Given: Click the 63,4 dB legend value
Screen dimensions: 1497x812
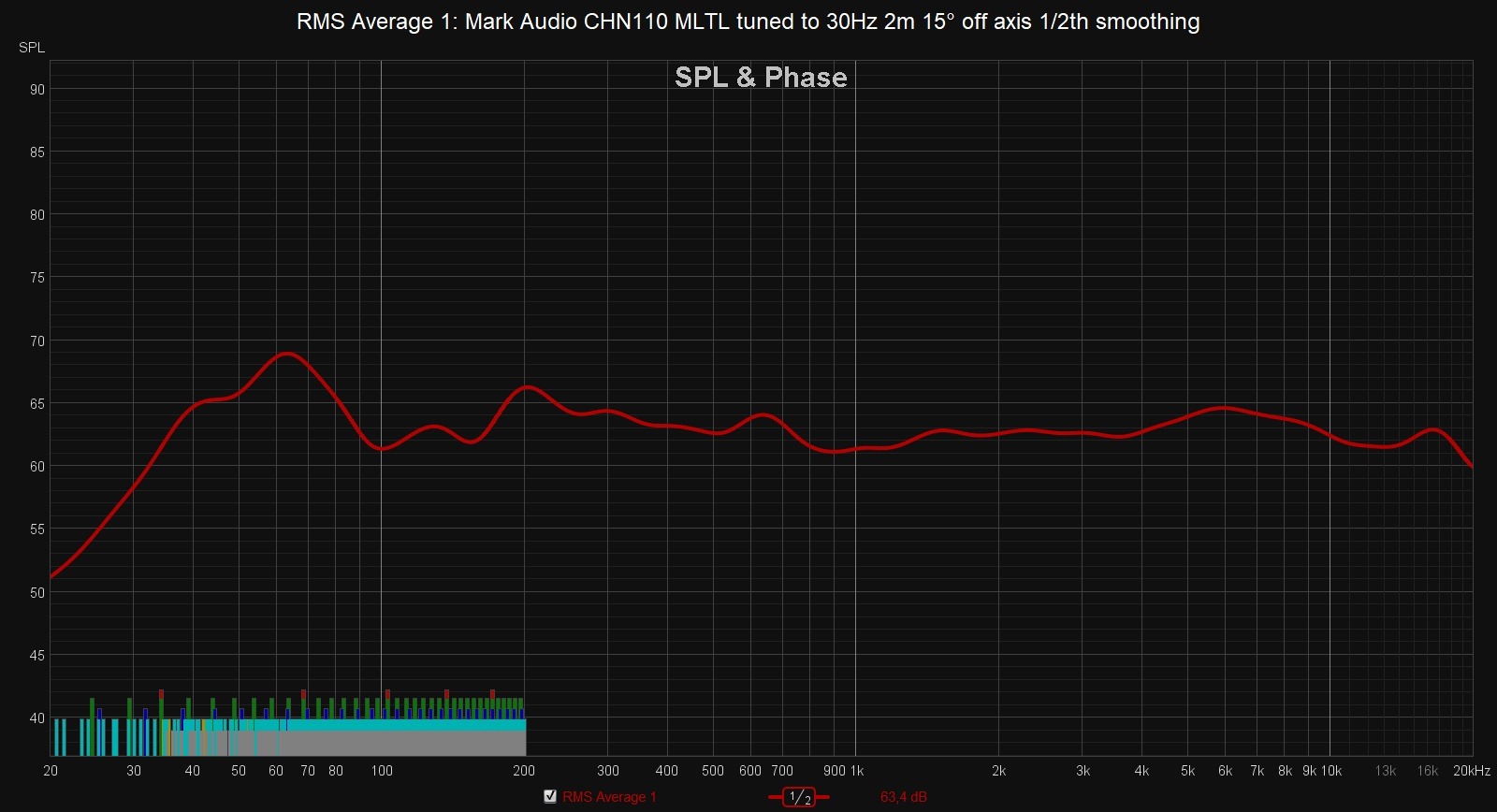Looking at the screenshot, I should tap(903, 797).
